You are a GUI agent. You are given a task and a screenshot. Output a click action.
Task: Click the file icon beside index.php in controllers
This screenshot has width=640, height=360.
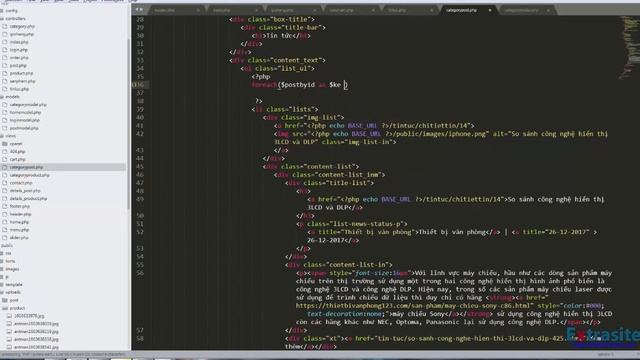coord(5,42)
